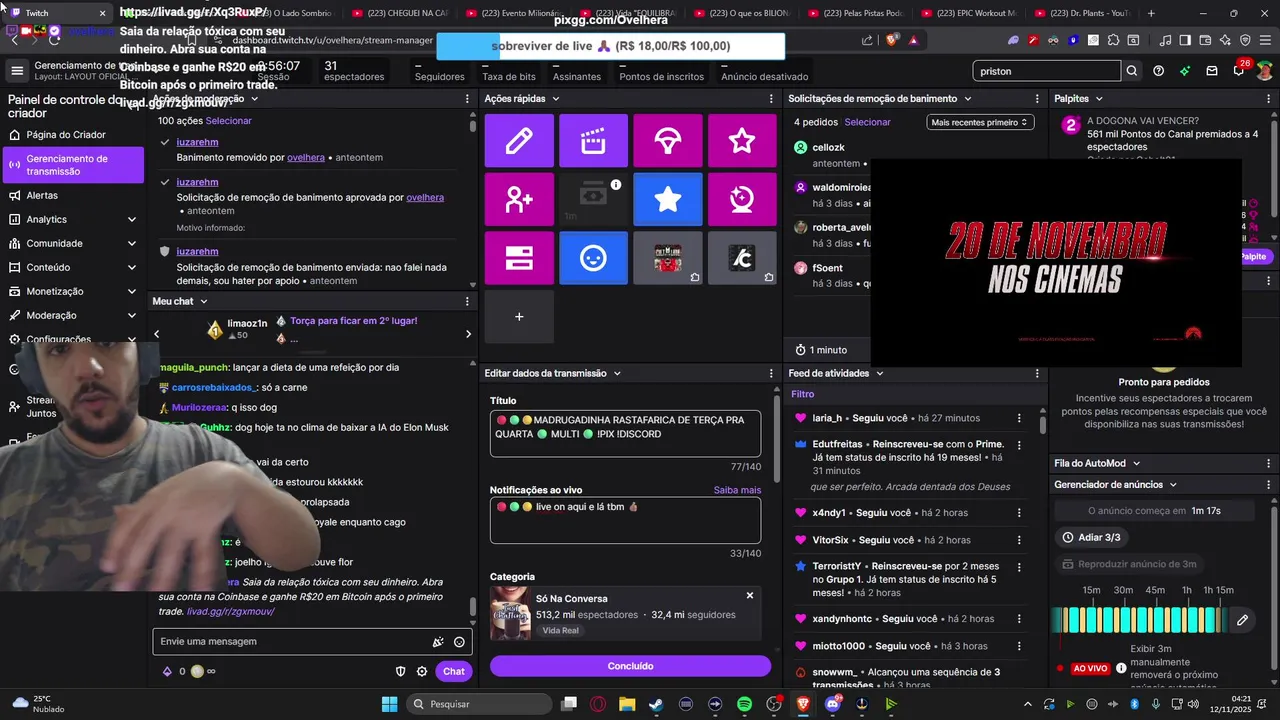The image size is (1280, 720).
Task: Open the inbox envelope icon in header
Action: pos(1212,71)
